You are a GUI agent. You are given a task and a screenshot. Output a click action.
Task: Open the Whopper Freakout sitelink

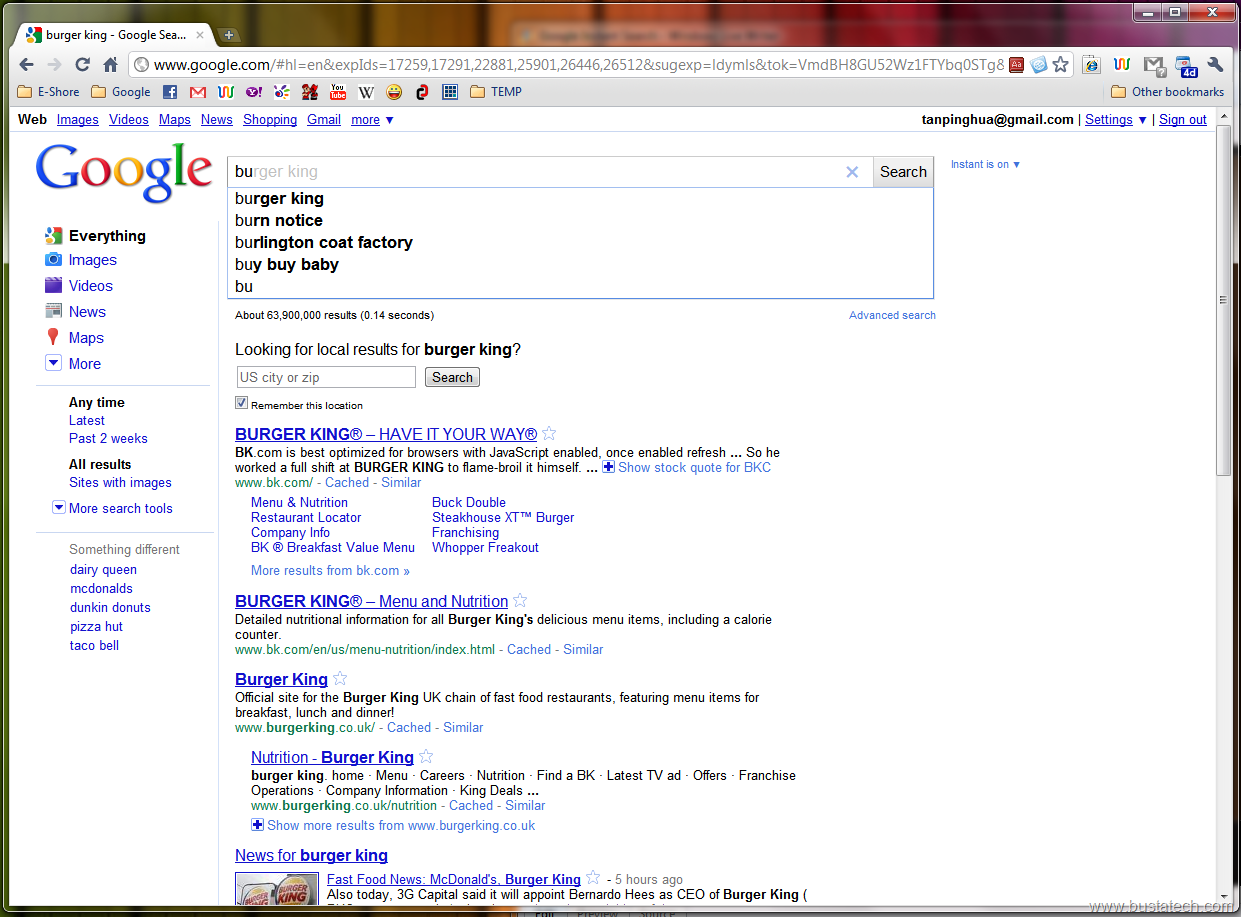point(485,548)
